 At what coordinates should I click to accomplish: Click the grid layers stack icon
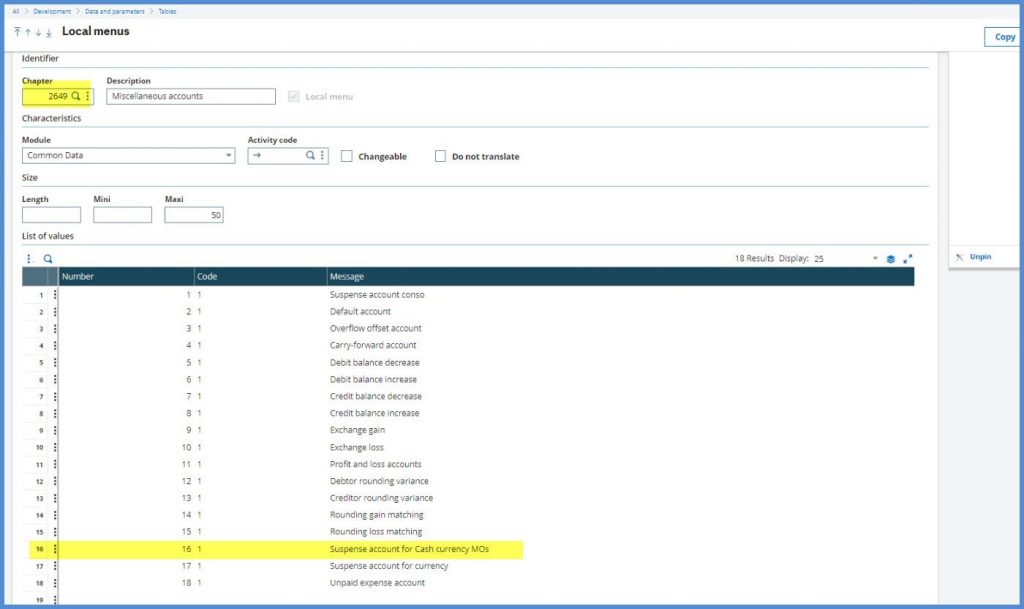(890, 258)
